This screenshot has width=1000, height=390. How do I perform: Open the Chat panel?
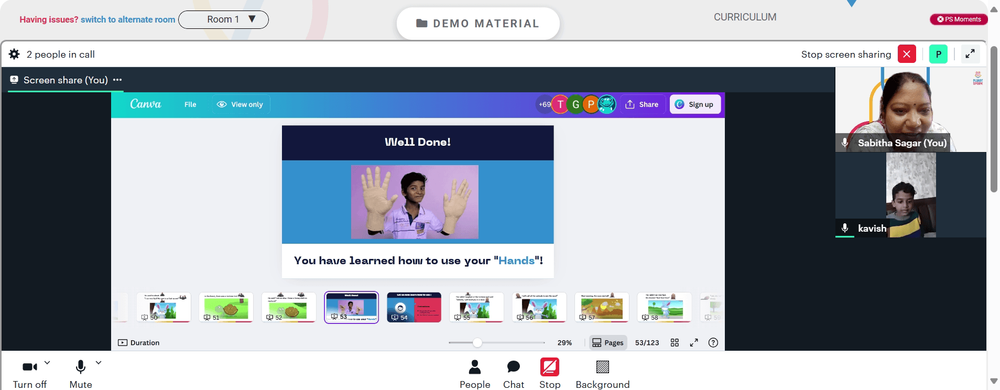[x=513, y=374]
